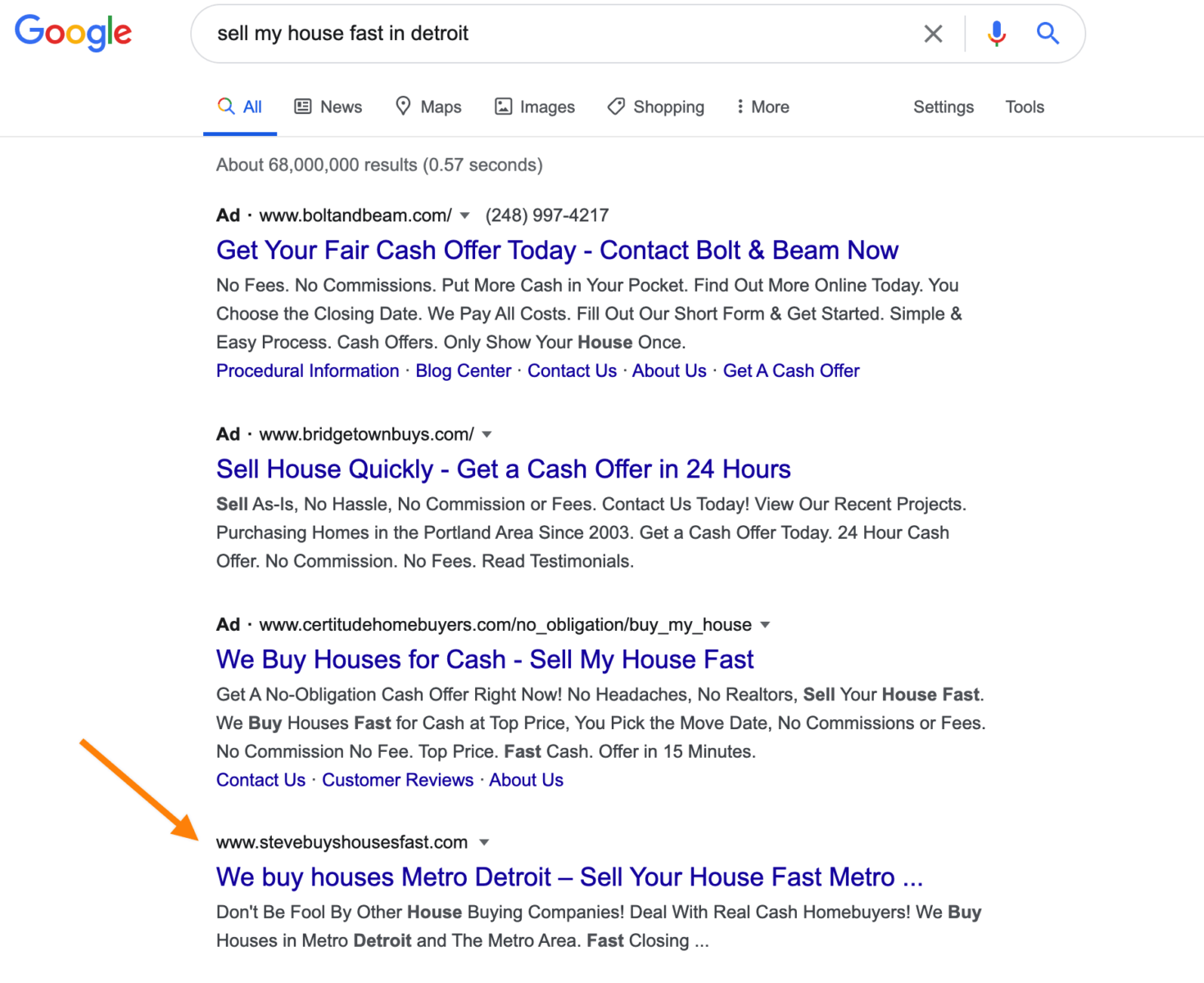
Task: Switch to the Maps tab
Action: click(x=428, y=107)
